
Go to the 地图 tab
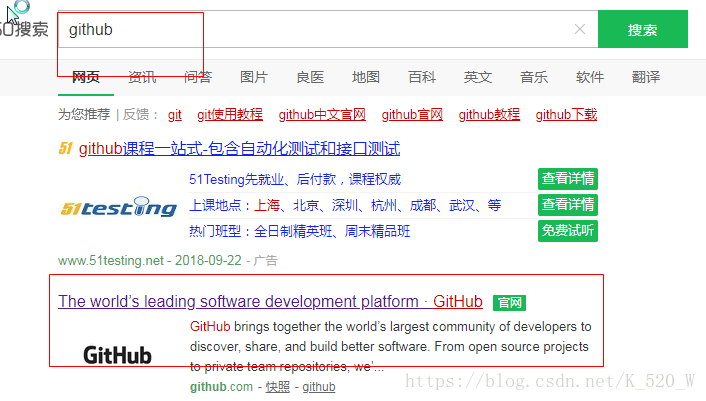(x=366, y=77)
